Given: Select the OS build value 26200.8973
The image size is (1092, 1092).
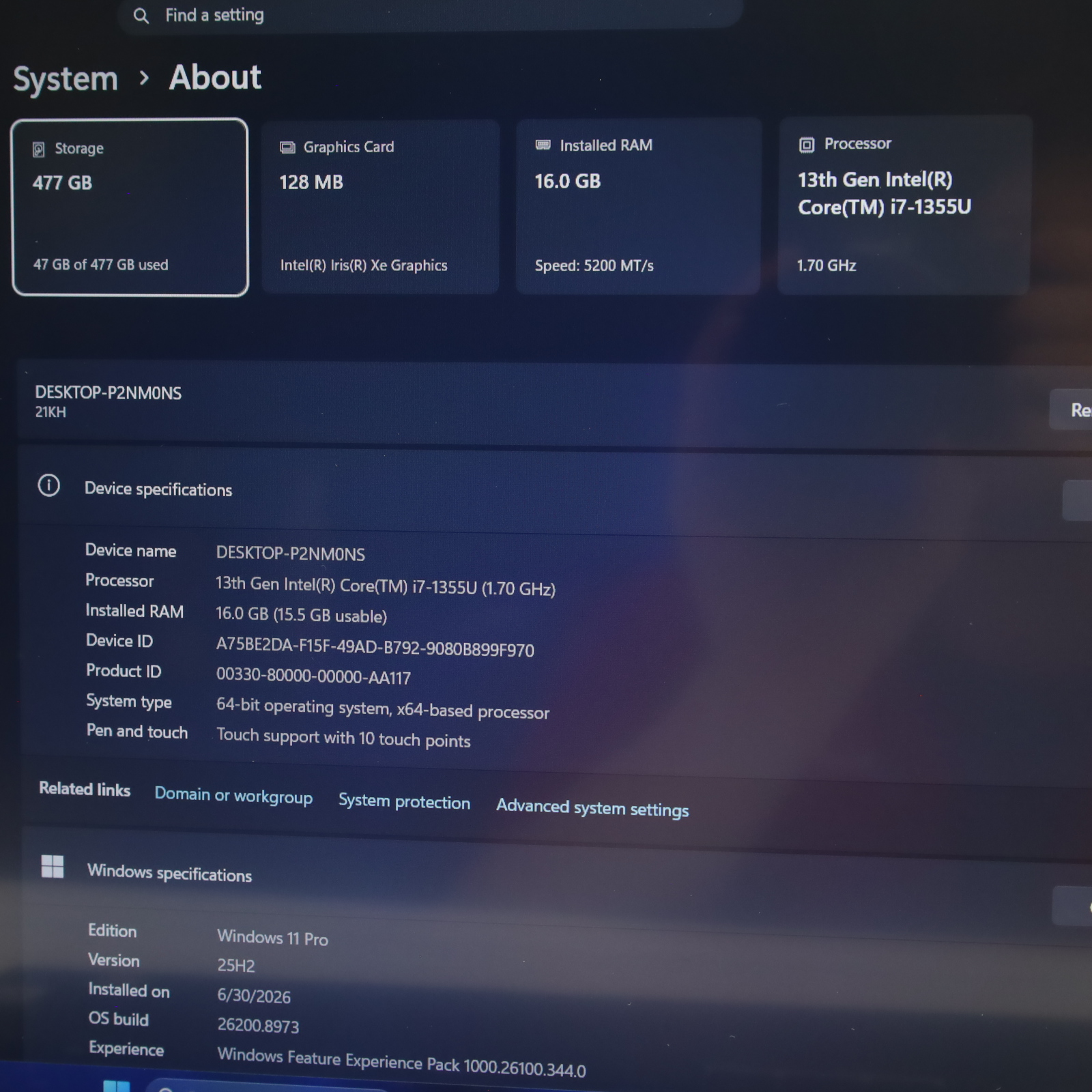Looking at the screenshot, I should [258, 1025].
